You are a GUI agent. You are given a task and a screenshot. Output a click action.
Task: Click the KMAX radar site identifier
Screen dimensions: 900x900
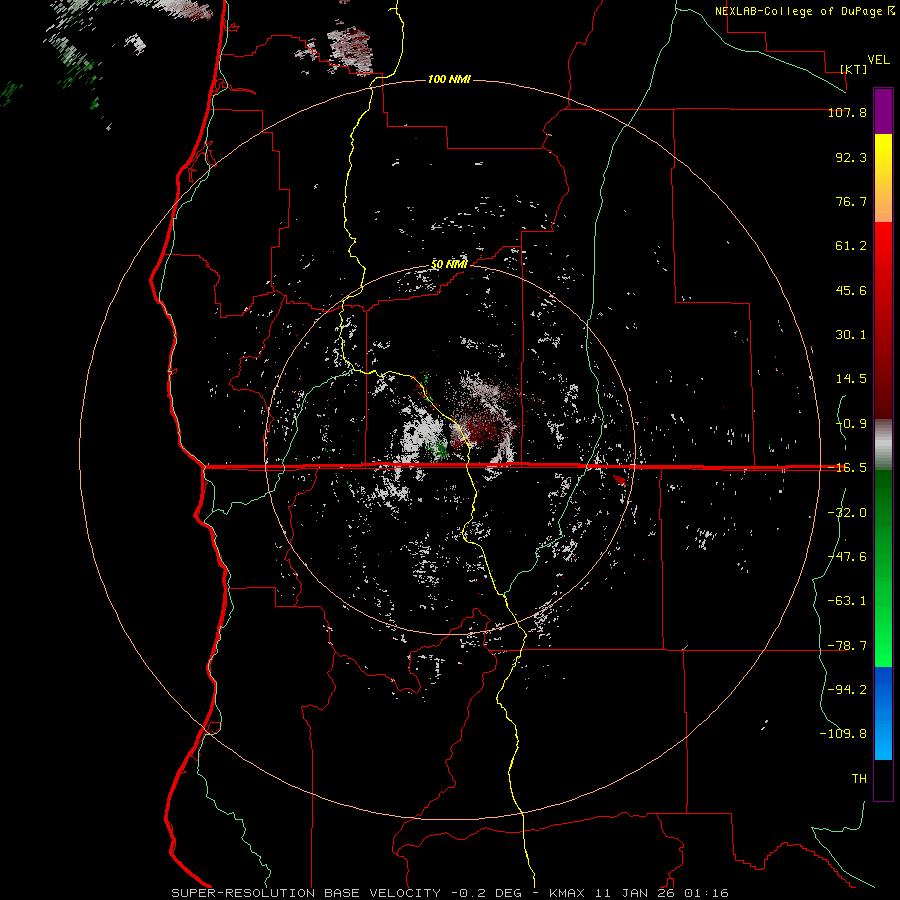(x=569, y=893)
